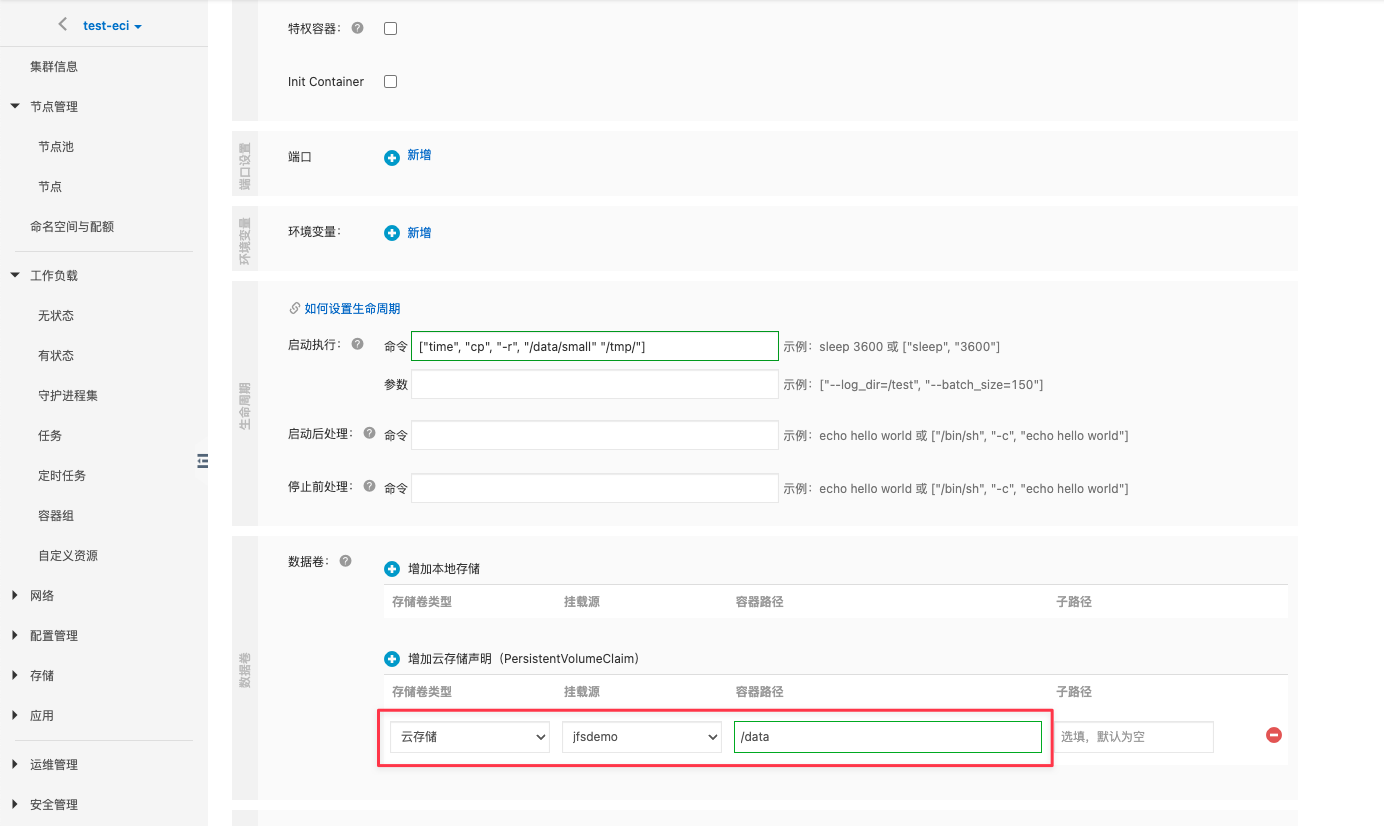Image resolution: width=1384 pixels, height=826 pixels.
Task: Click the plus icon to add port
Action: [392, 157]
